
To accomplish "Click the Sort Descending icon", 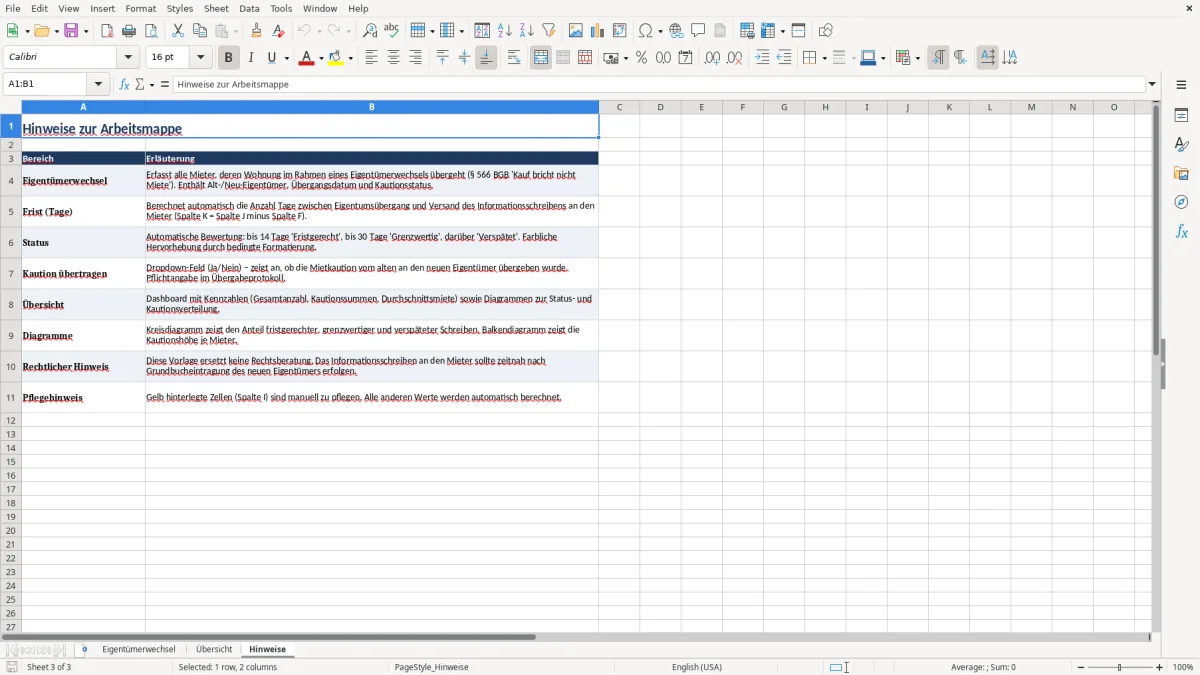I will coord(527,31).
